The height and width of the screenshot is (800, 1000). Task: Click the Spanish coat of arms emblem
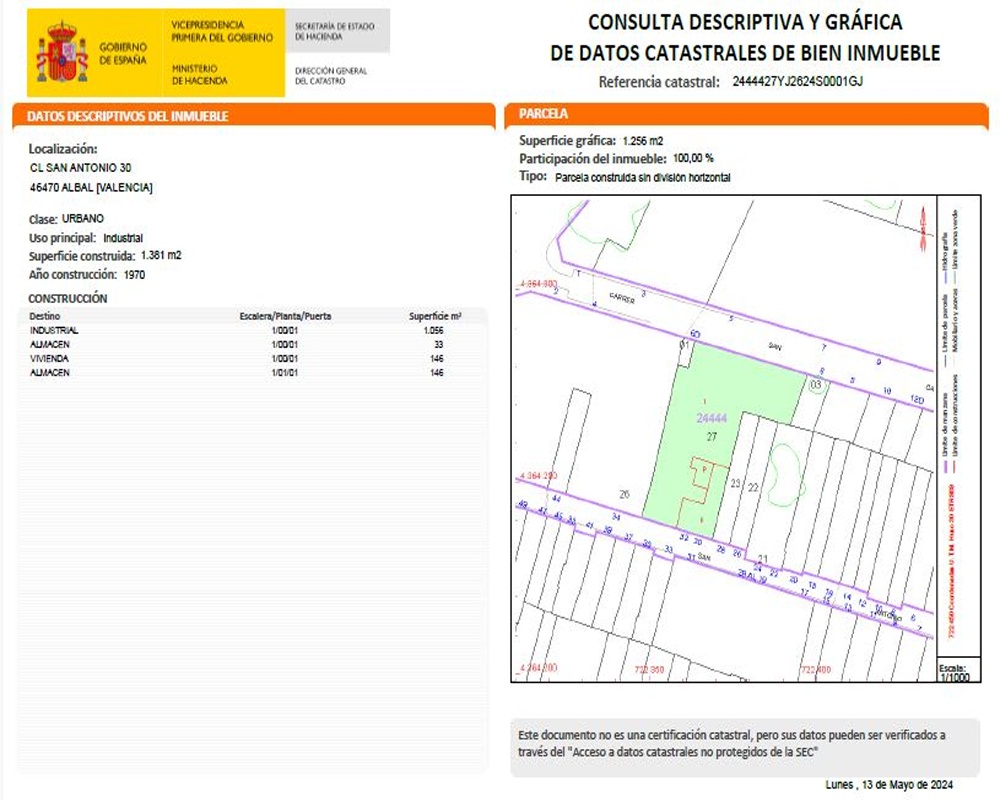click(x=62, y=52)
